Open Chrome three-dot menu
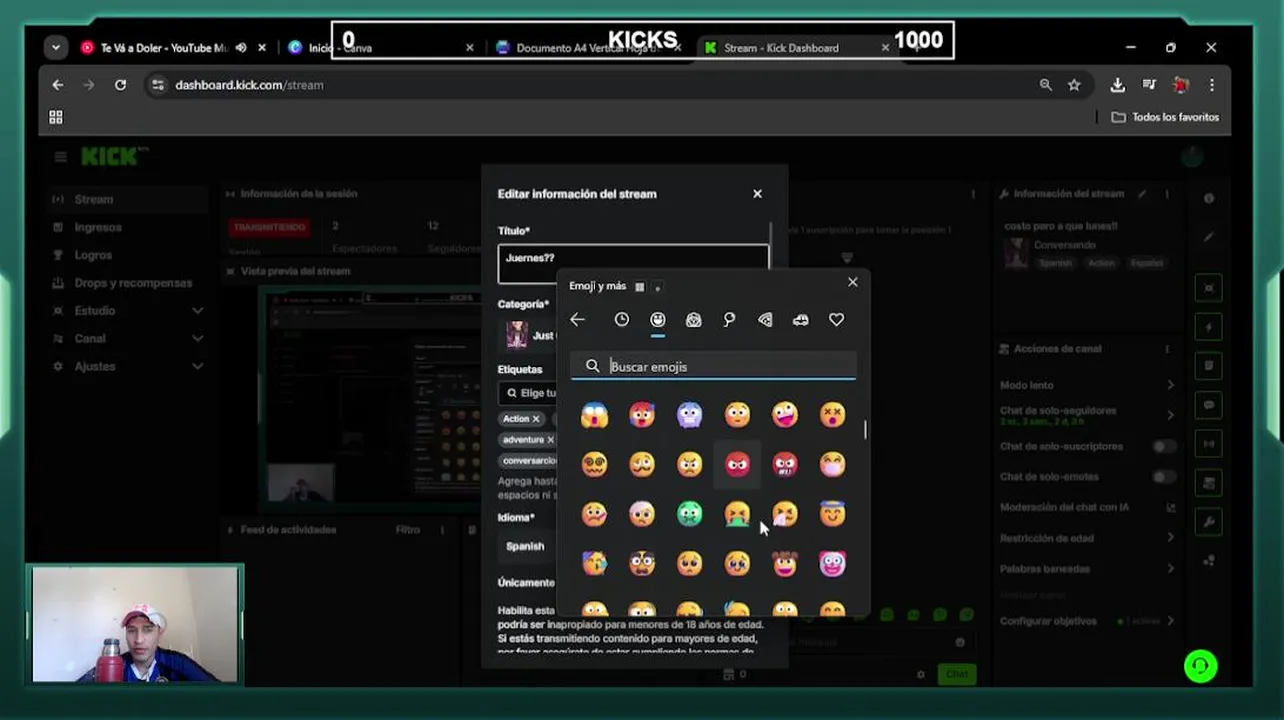 click(x=1212, y=85)
